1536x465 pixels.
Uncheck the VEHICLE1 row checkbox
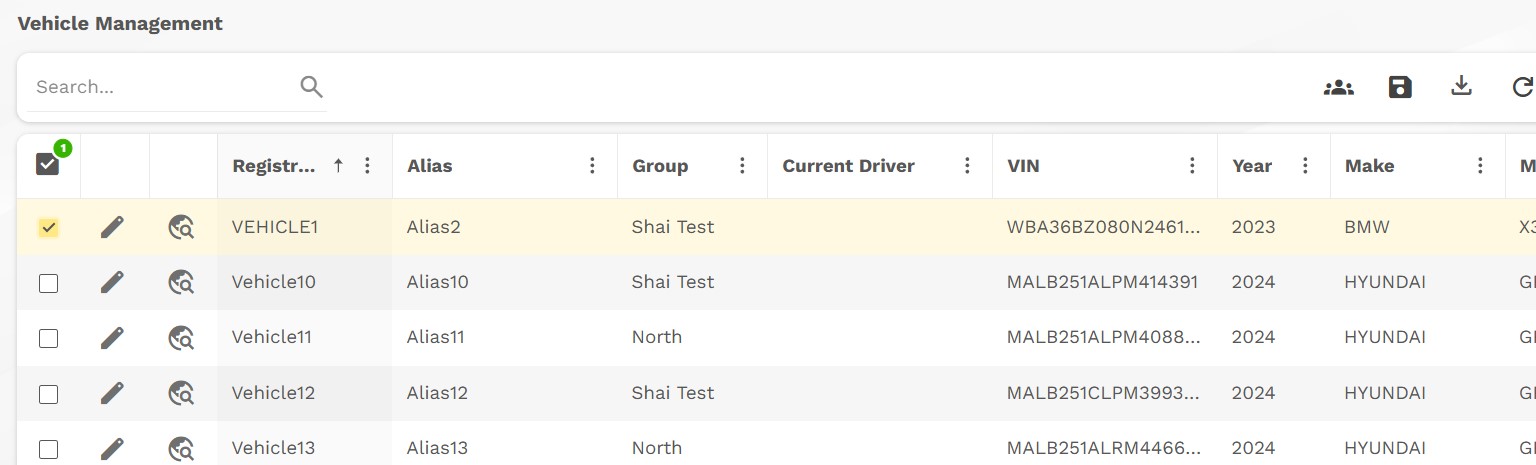coord(48,227)
